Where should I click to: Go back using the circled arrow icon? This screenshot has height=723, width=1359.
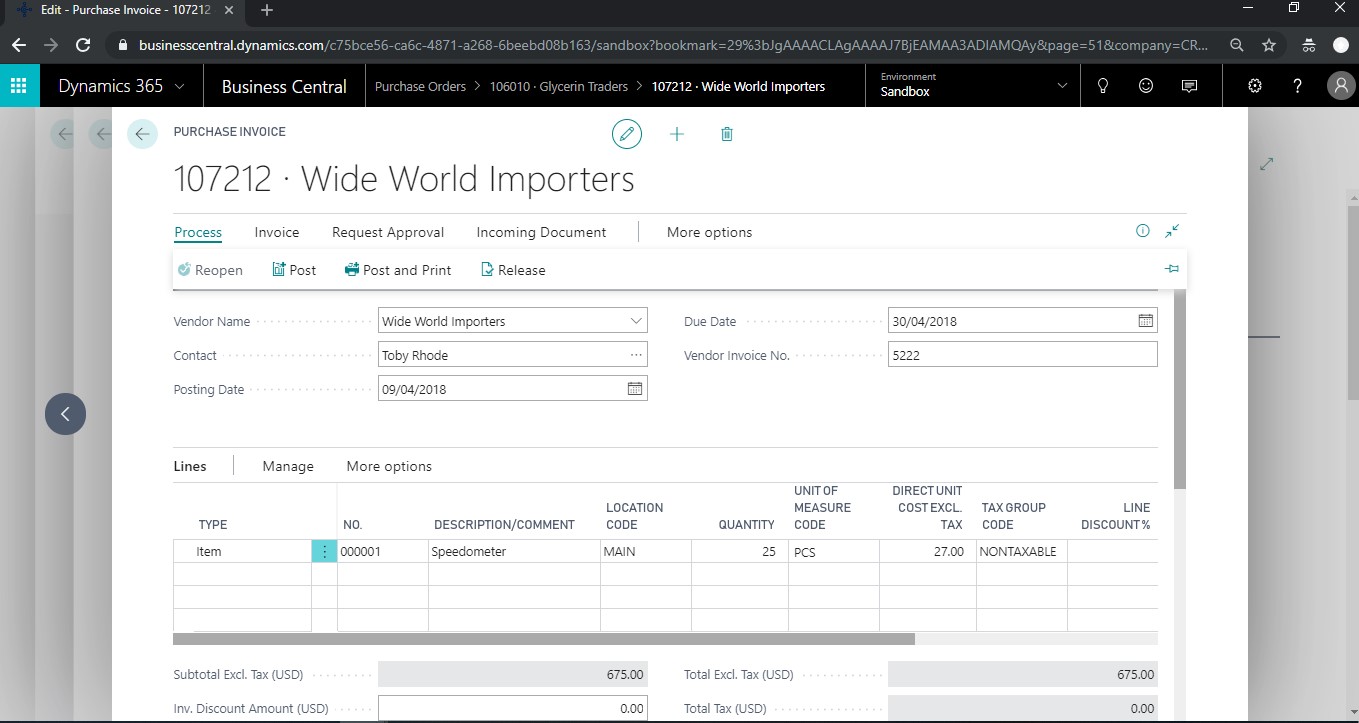coord(142,134)
